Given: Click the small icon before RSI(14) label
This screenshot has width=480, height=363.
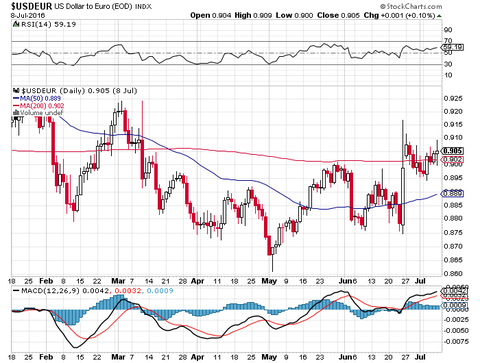Looking at the screenshot, I should coord(16,24).
